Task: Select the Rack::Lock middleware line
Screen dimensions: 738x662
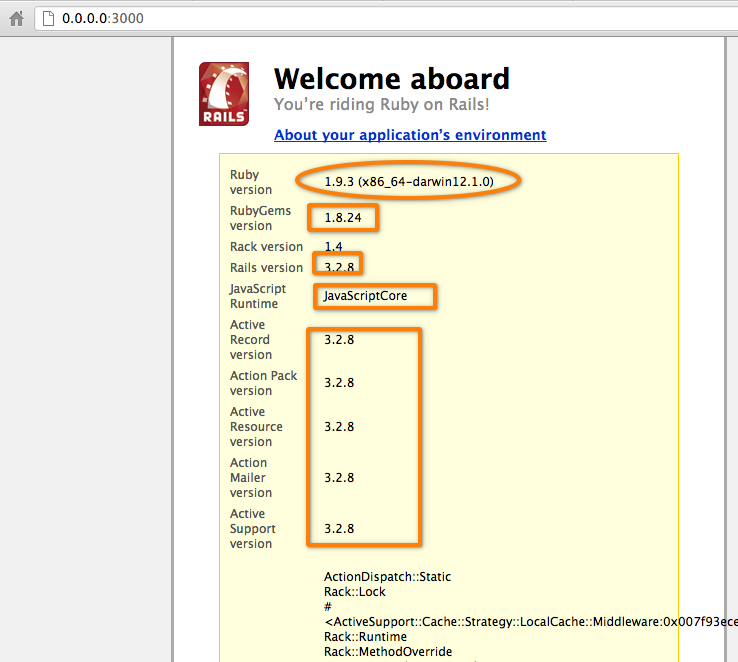Action: 355,592
